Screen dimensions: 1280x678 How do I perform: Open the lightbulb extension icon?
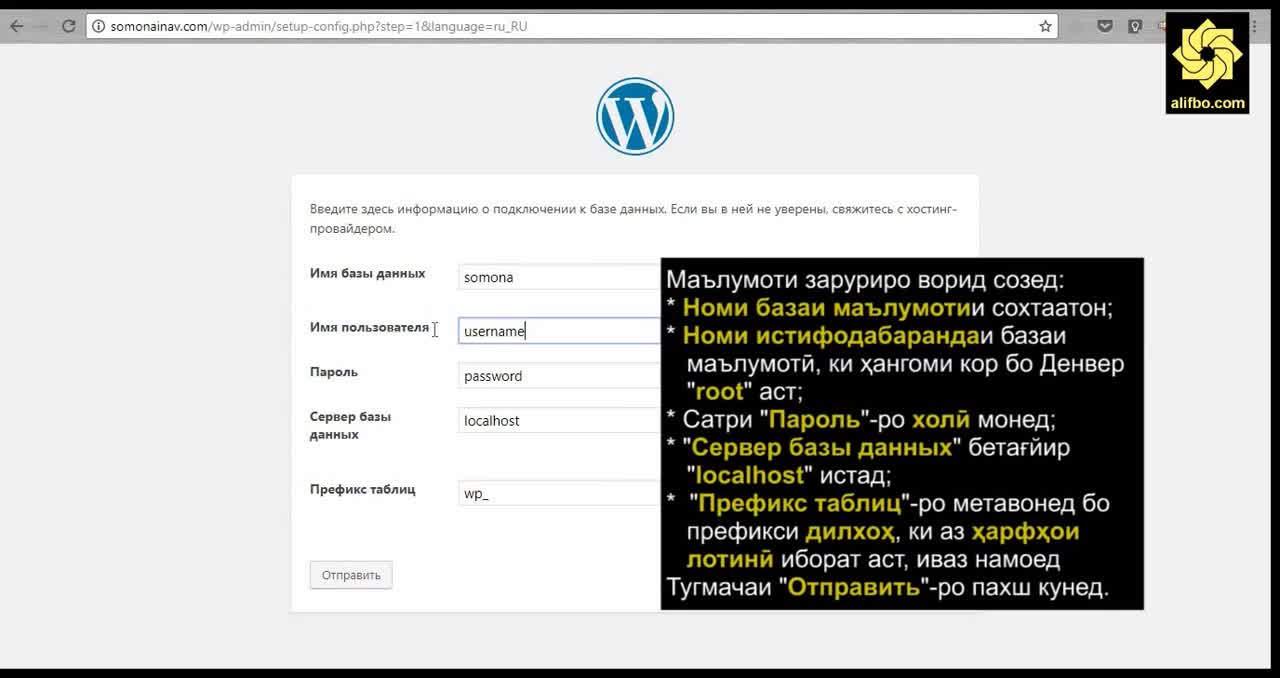(x=1135, y=26)
